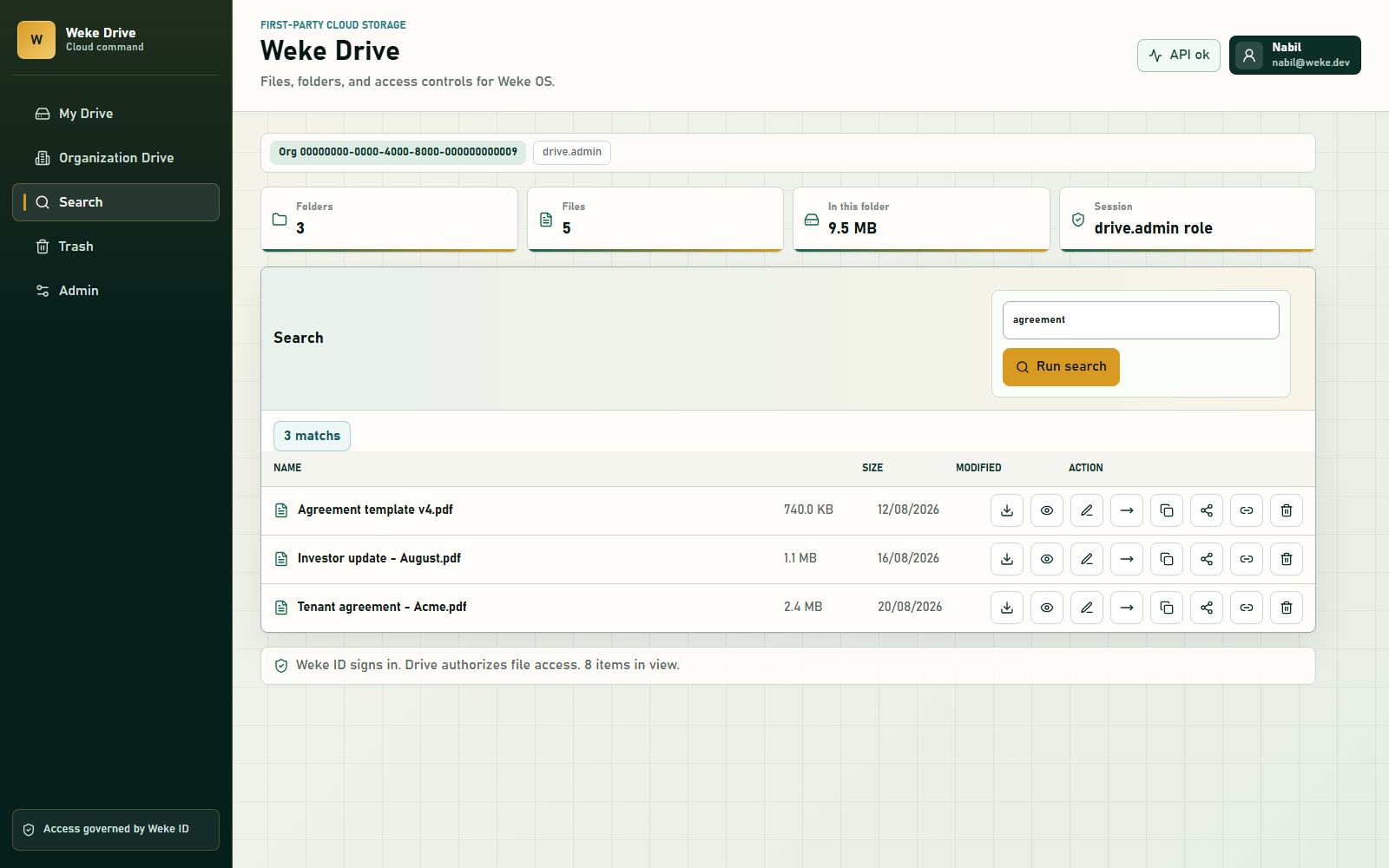The height and width of the screenshot is (868, 1389).
Task: Open the Trash section
Action: [x=115, y=247]
